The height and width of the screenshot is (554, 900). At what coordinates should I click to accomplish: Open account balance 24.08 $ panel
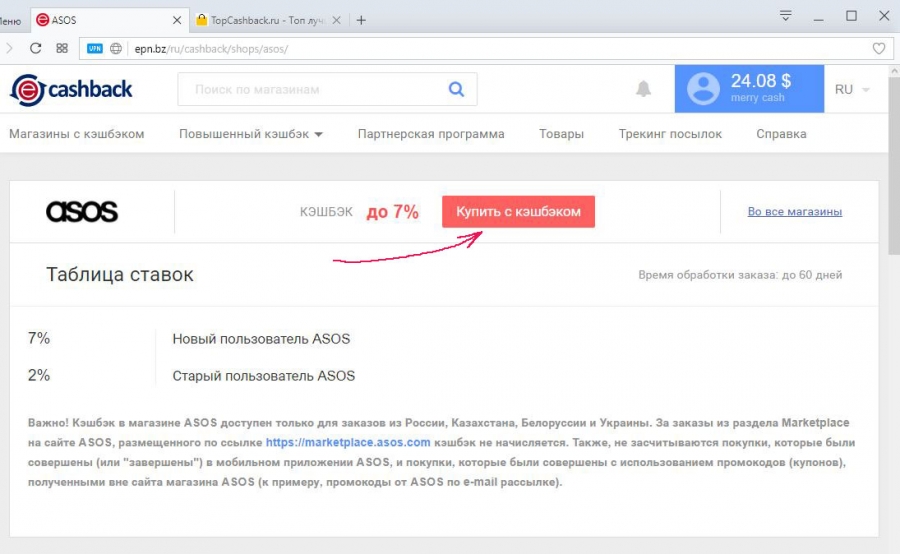[x=749, y=88]
